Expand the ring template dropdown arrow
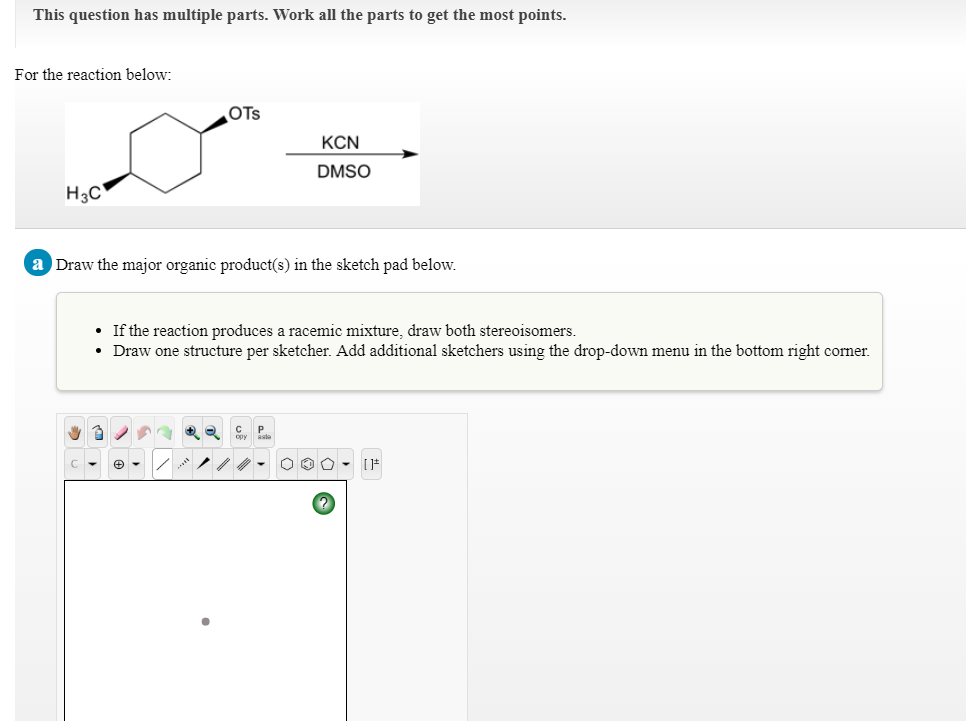 coord(344,464)
